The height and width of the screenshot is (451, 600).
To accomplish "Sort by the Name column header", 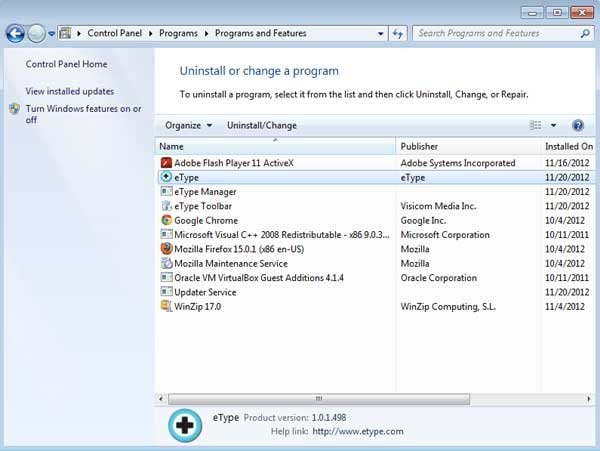I will click(x=276, y=146).
